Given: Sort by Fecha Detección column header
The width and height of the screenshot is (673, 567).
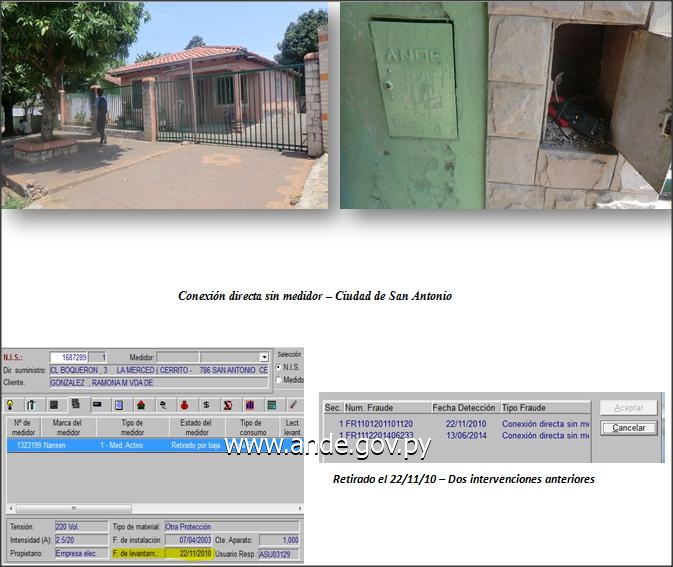Looking at the screenshot, I should (463, 408).
